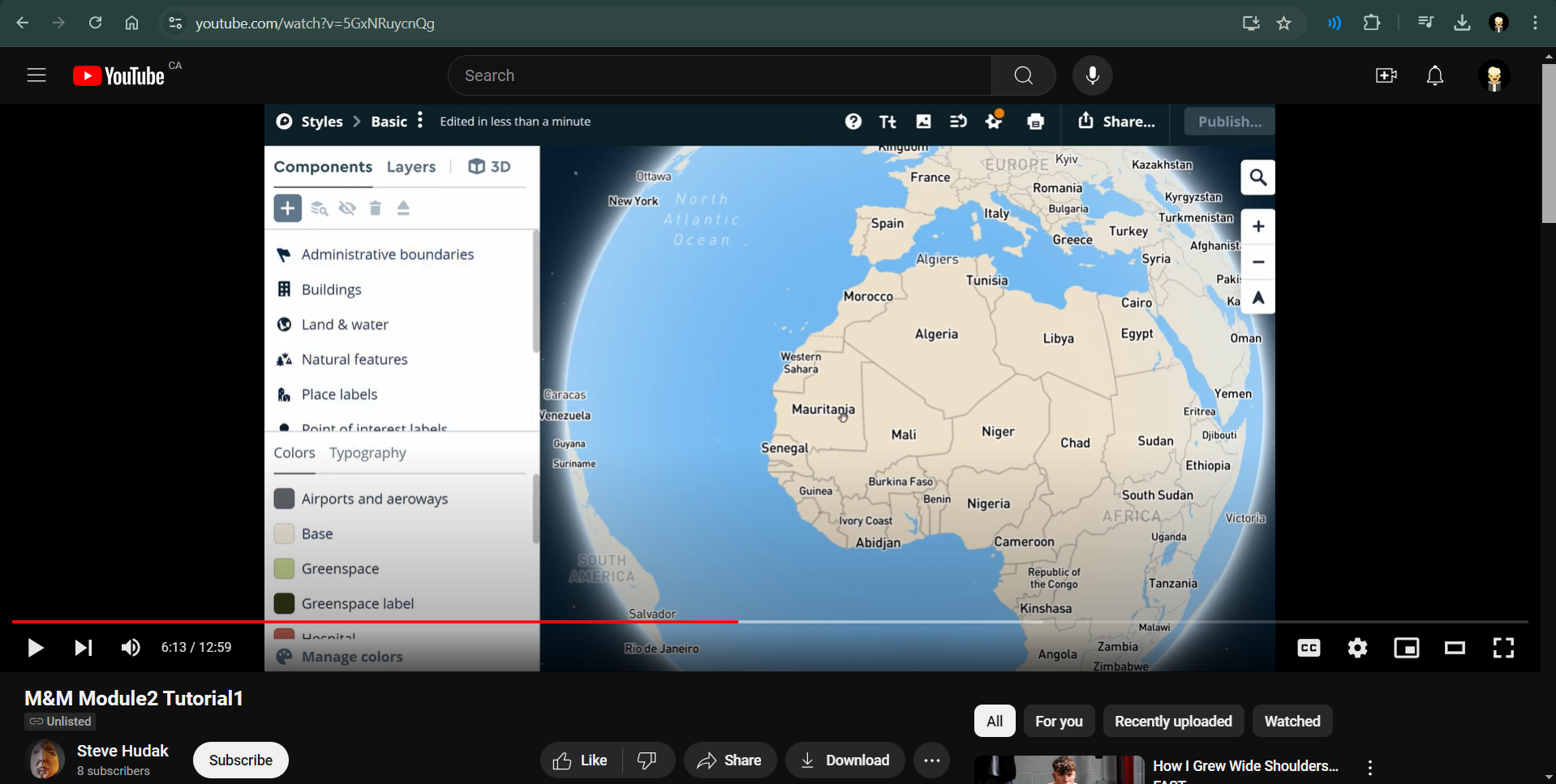The width and height of the screenshot is (1556, 784).
Task: Select the For you filter chip
Action: [1058, 721]
